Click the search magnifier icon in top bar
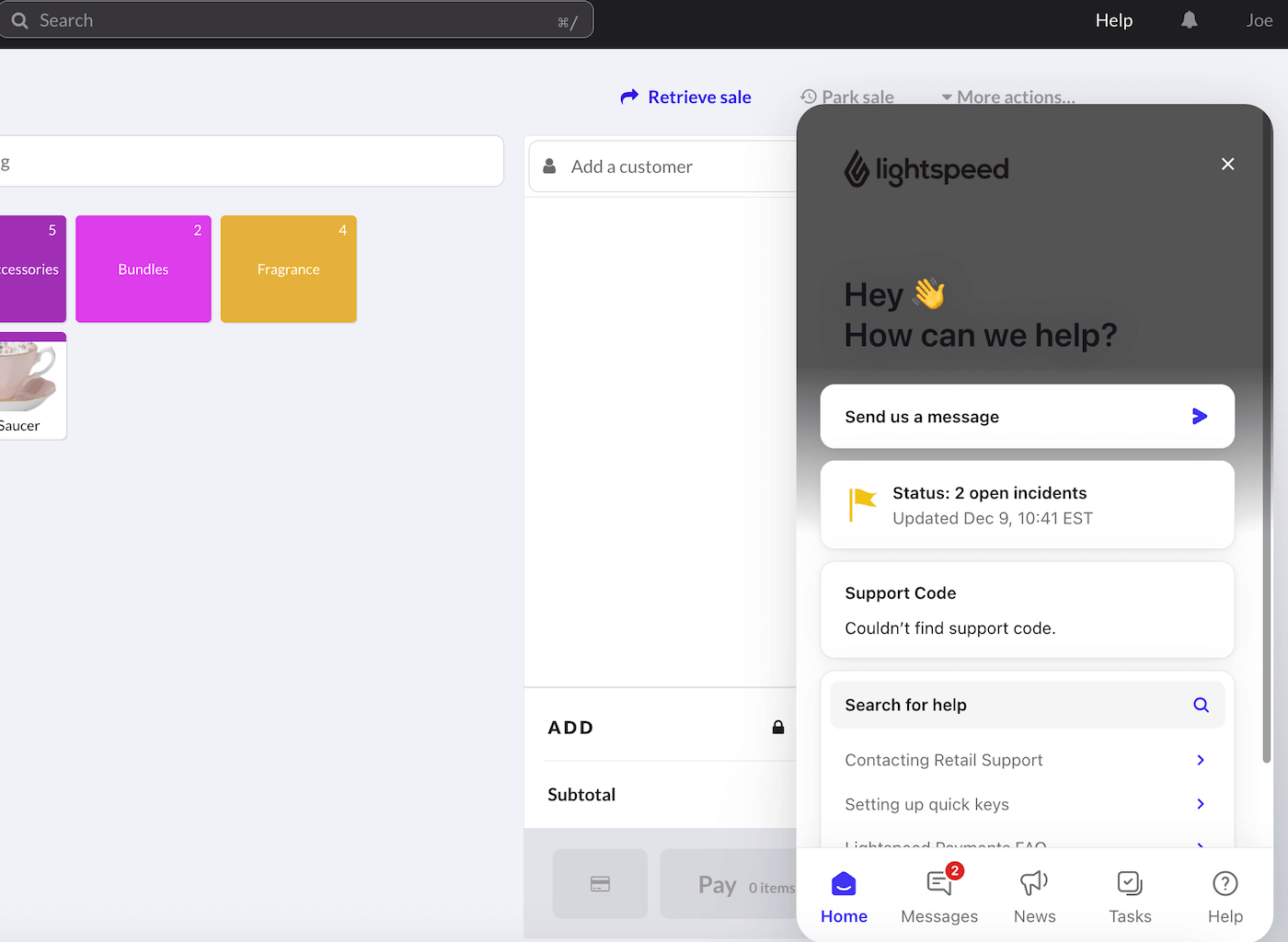This screenshot has width=1288, height=942. [x=19, y=20]
